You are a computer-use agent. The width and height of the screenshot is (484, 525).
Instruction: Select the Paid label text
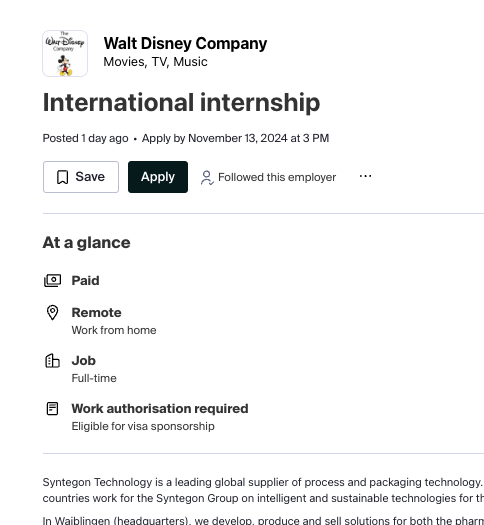point(85,281)
